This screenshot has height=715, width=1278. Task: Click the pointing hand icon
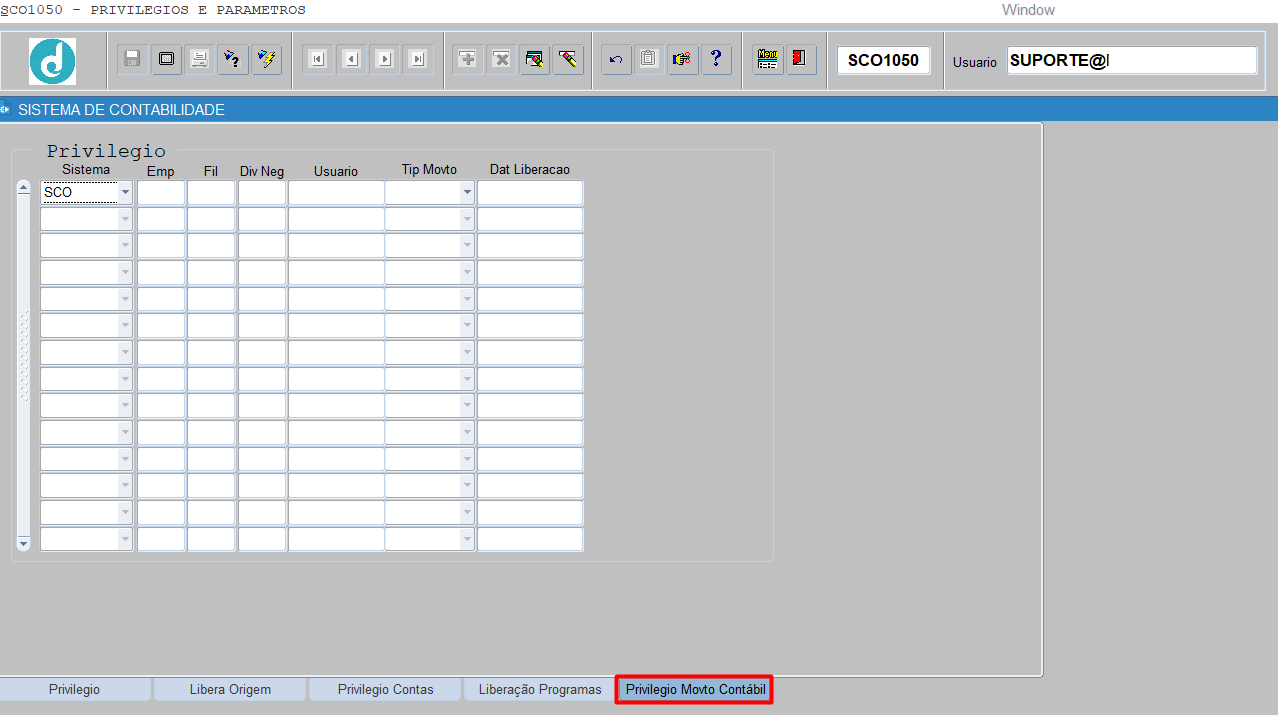point(682,59)
